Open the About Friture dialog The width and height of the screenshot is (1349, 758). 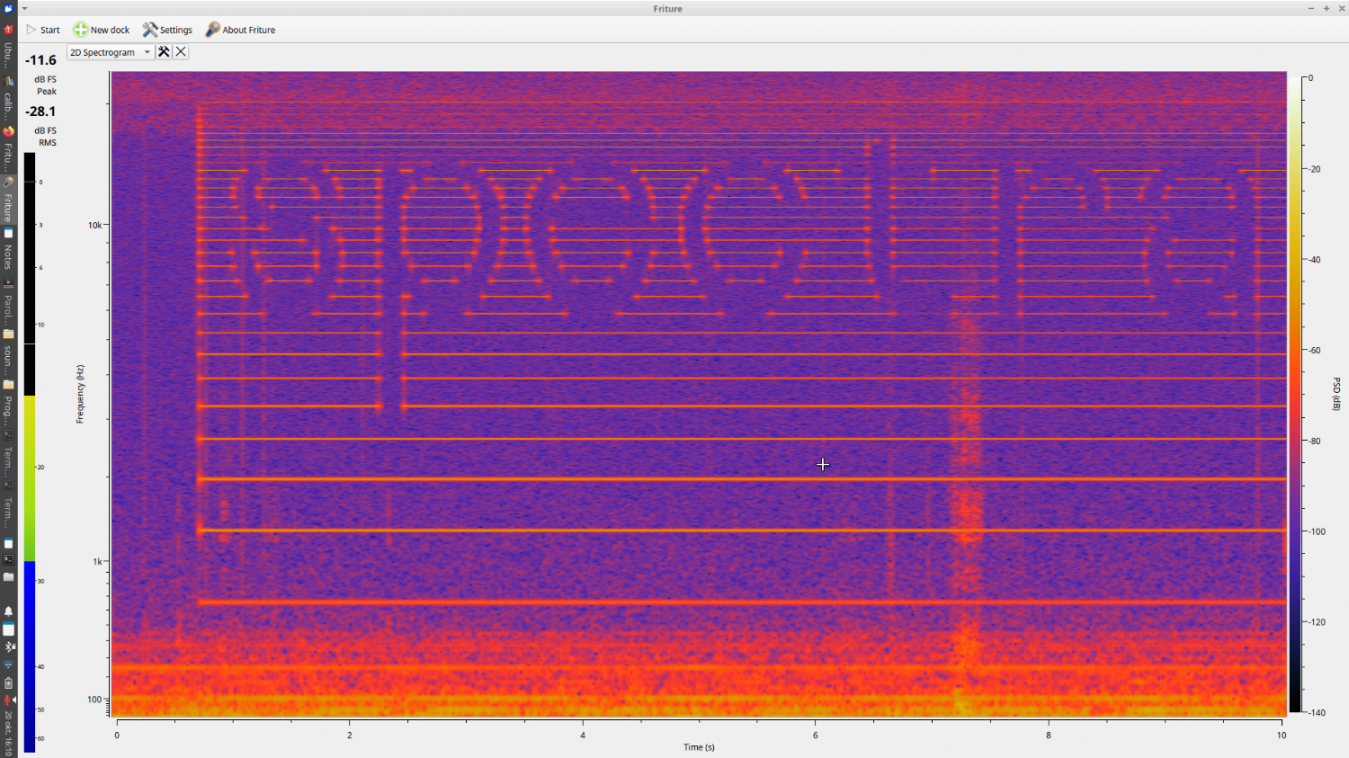(239, 29)
